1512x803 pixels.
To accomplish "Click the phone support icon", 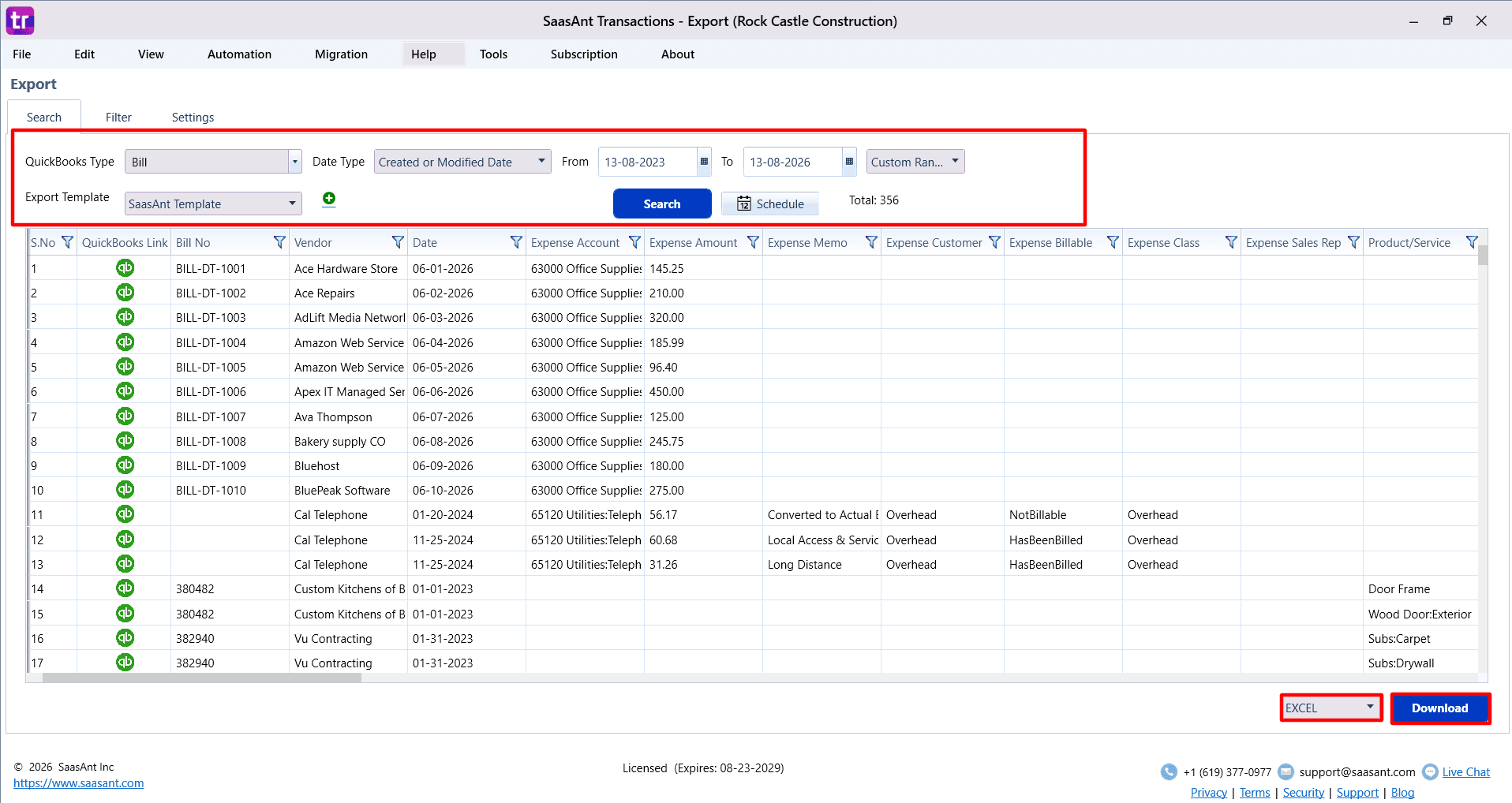I will 1169,771.
